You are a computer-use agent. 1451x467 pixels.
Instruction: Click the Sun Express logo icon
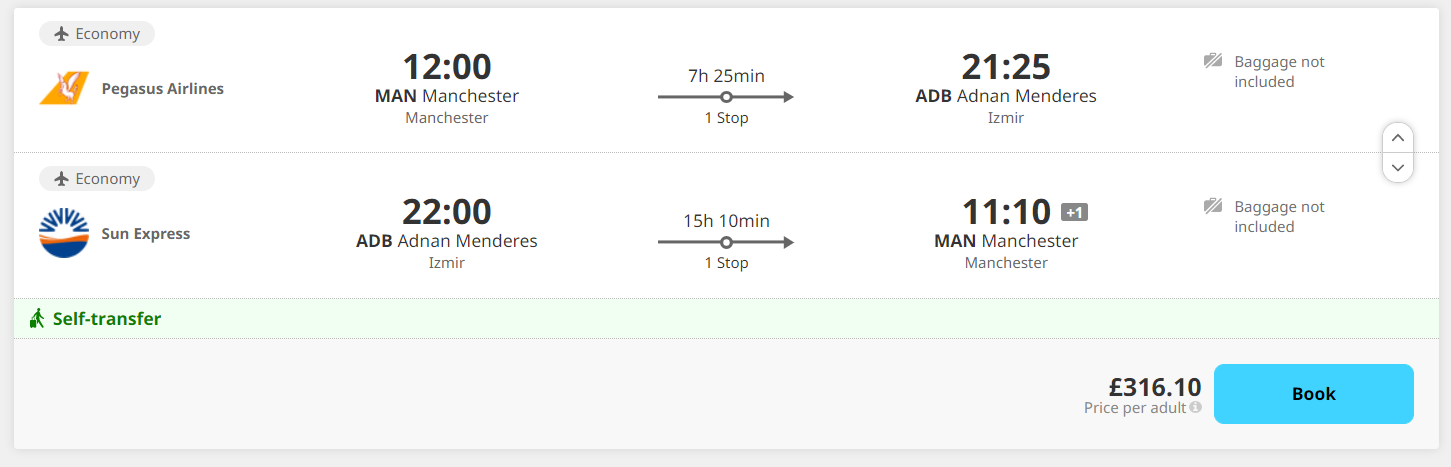pos(64,233)
